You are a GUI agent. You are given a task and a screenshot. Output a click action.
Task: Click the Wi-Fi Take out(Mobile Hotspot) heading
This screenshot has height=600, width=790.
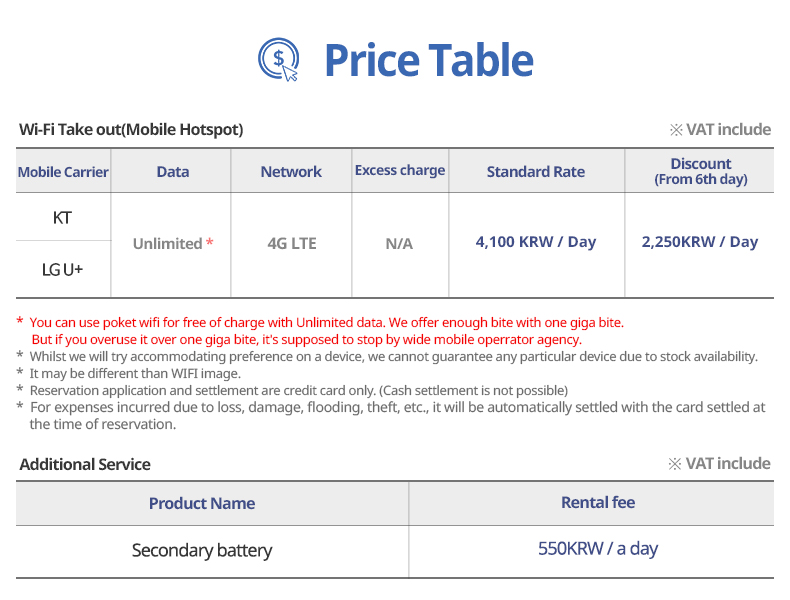[131, 129]
